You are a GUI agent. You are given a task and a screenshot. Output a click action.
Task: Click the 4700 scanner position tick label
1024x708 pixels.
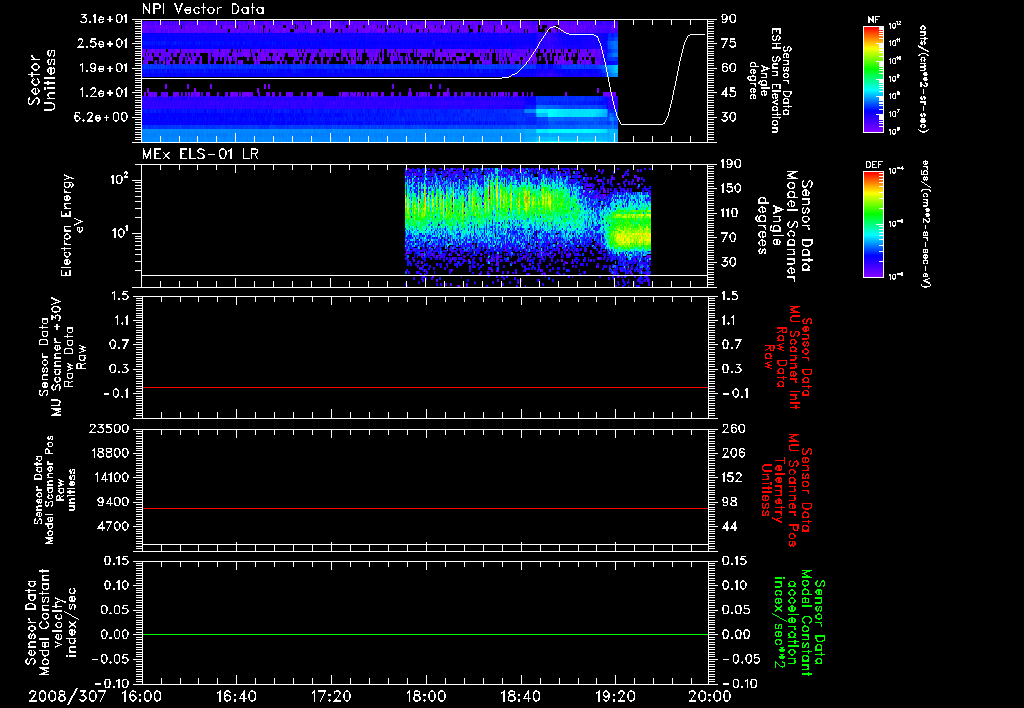point(114,526)
